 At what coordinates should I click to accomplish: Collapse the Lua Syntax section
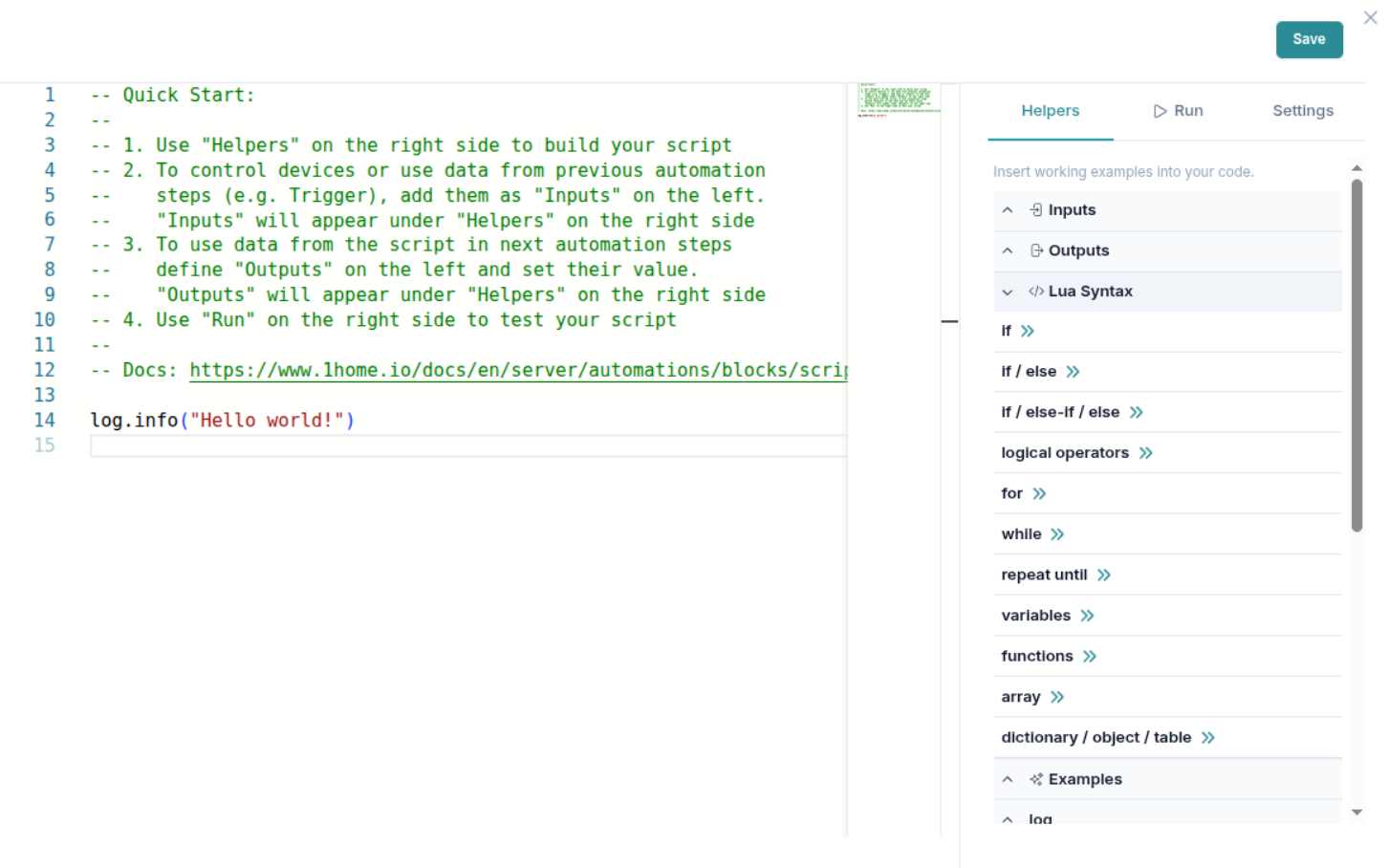(1007, 292)
